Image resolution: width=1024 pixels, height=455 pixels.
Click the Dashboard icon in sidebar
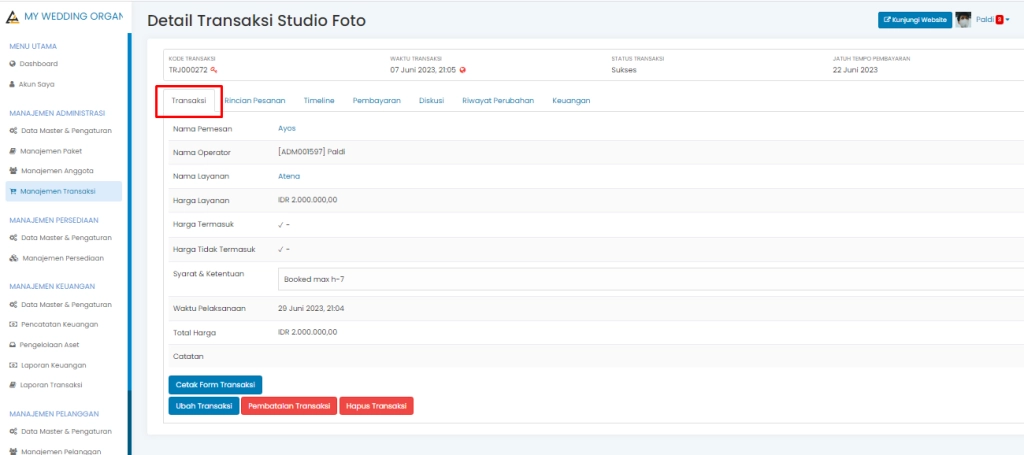click(12, 63)
